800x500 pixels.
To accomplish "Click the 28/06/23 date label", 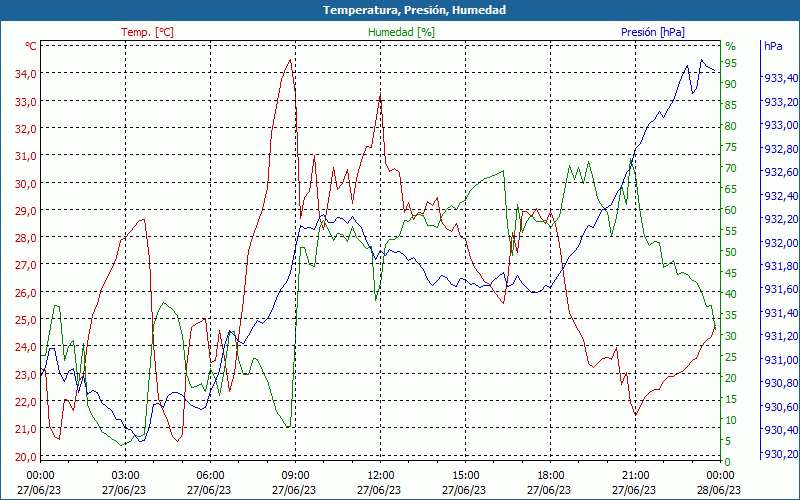I will coord(719,490).
